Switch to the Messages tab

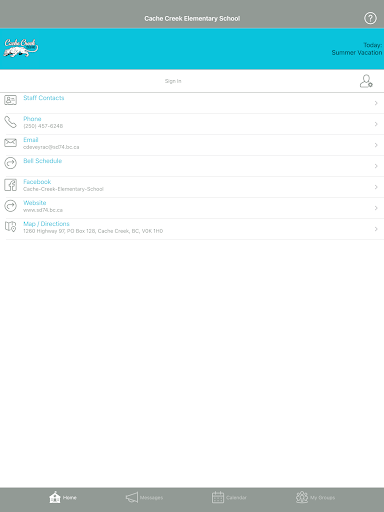click(144, 497)
